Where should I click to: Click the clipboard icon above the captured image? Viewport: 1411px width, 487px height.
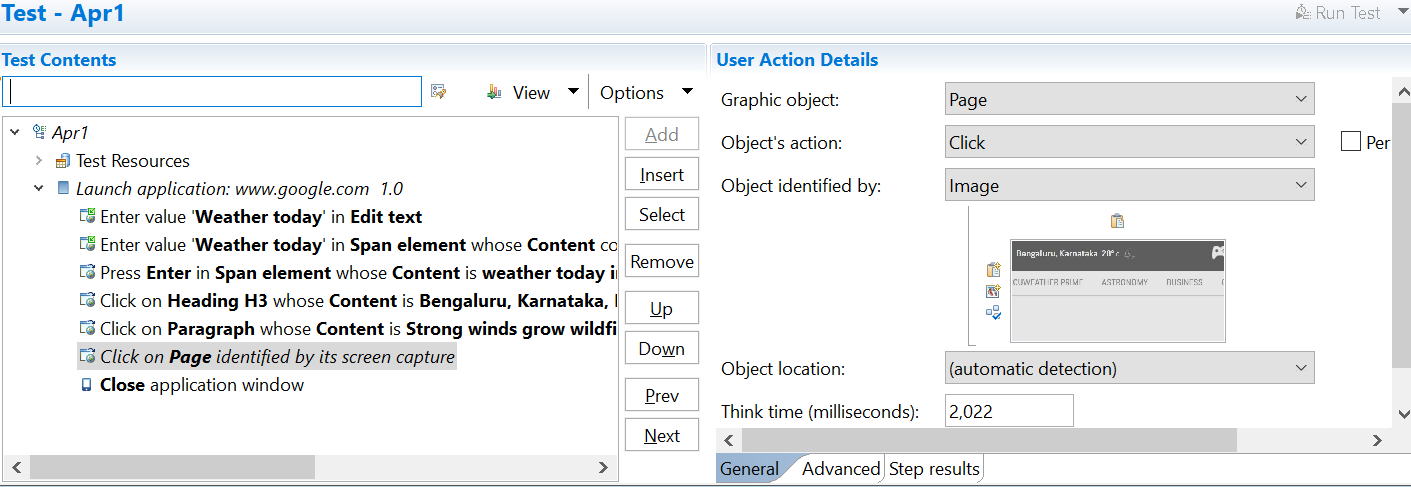tap(1118, 221)
